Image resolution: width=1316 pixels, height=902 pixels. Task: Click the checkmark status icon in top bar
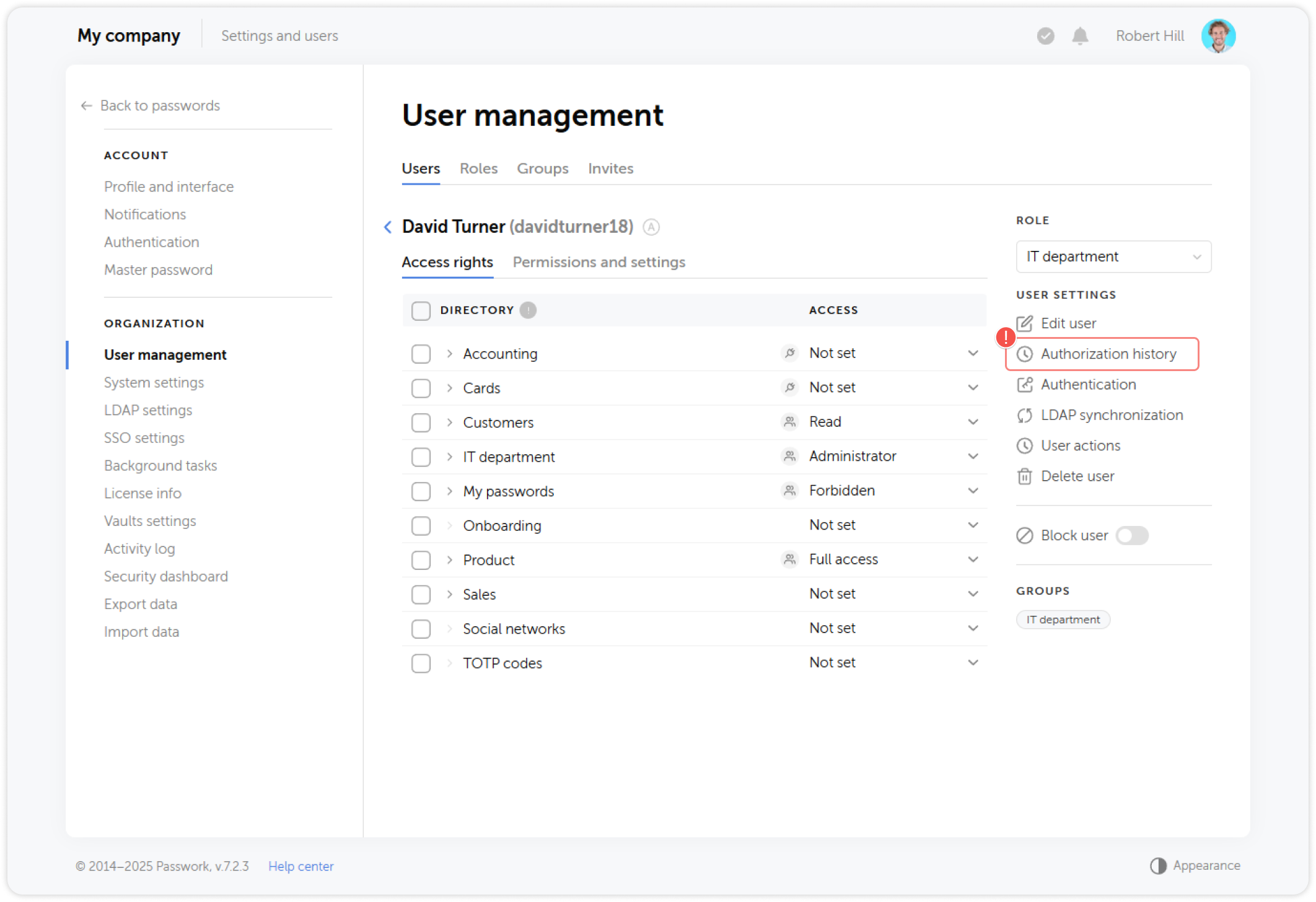coord(1045,36)
